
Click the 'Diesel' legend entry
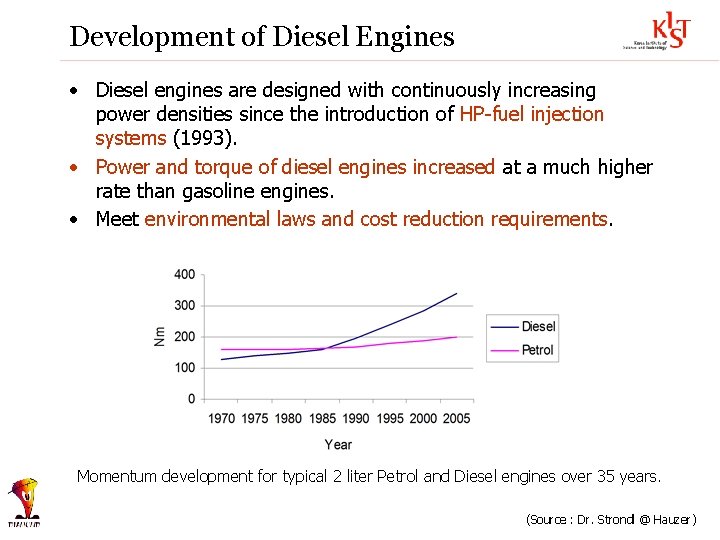[x=523, y=326]
